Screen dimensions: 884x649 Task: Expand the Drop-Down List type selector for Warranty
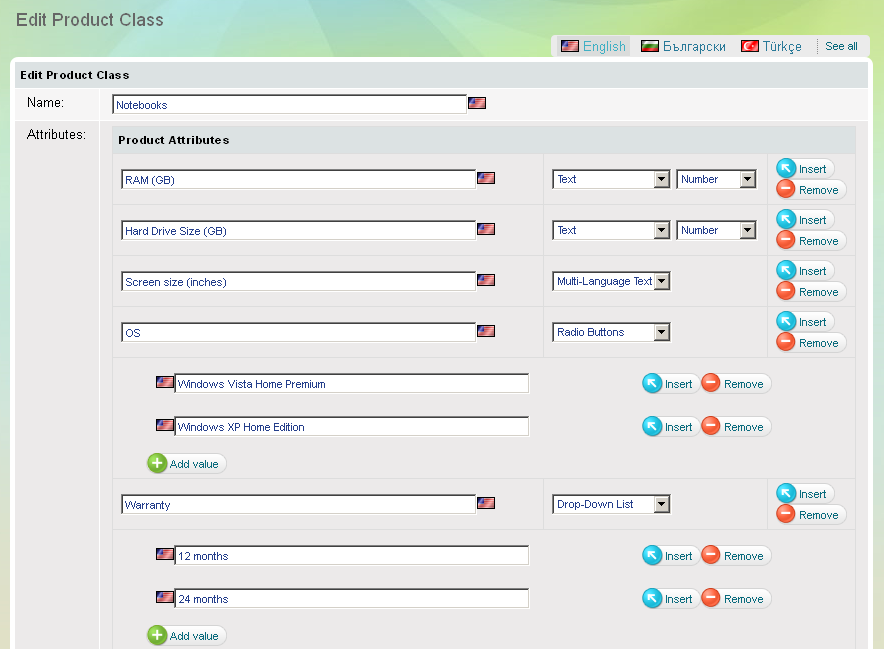[x=661, y=504]
